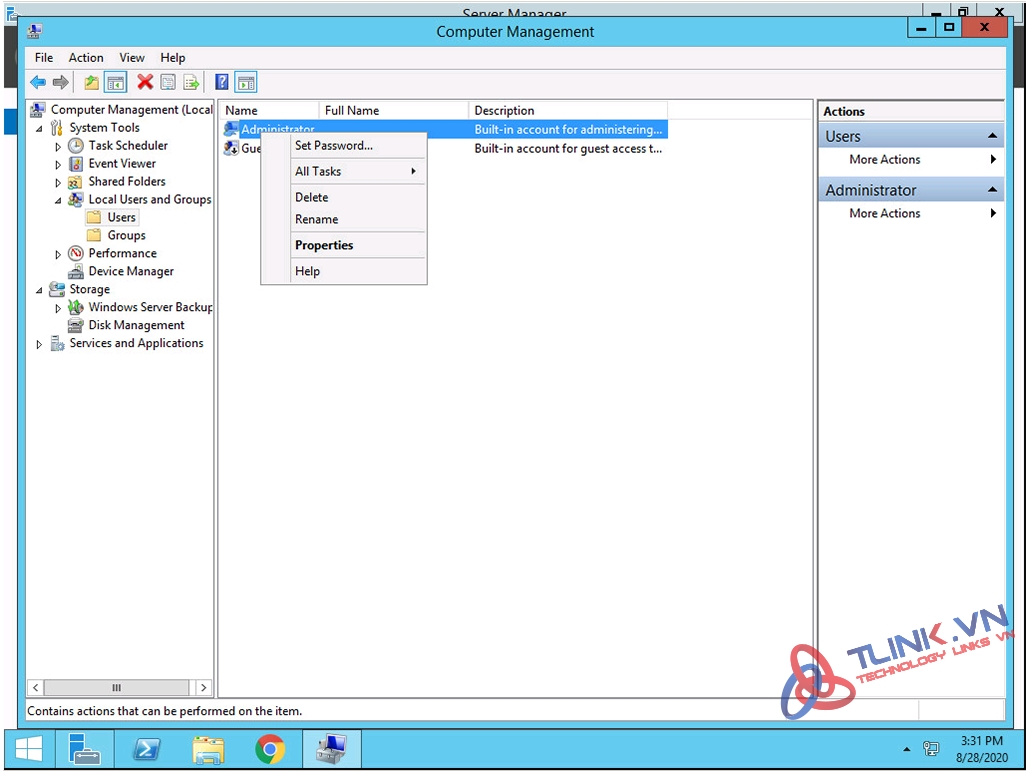
Task: Click the Up One Level folder icon
Action: (91, 83)
